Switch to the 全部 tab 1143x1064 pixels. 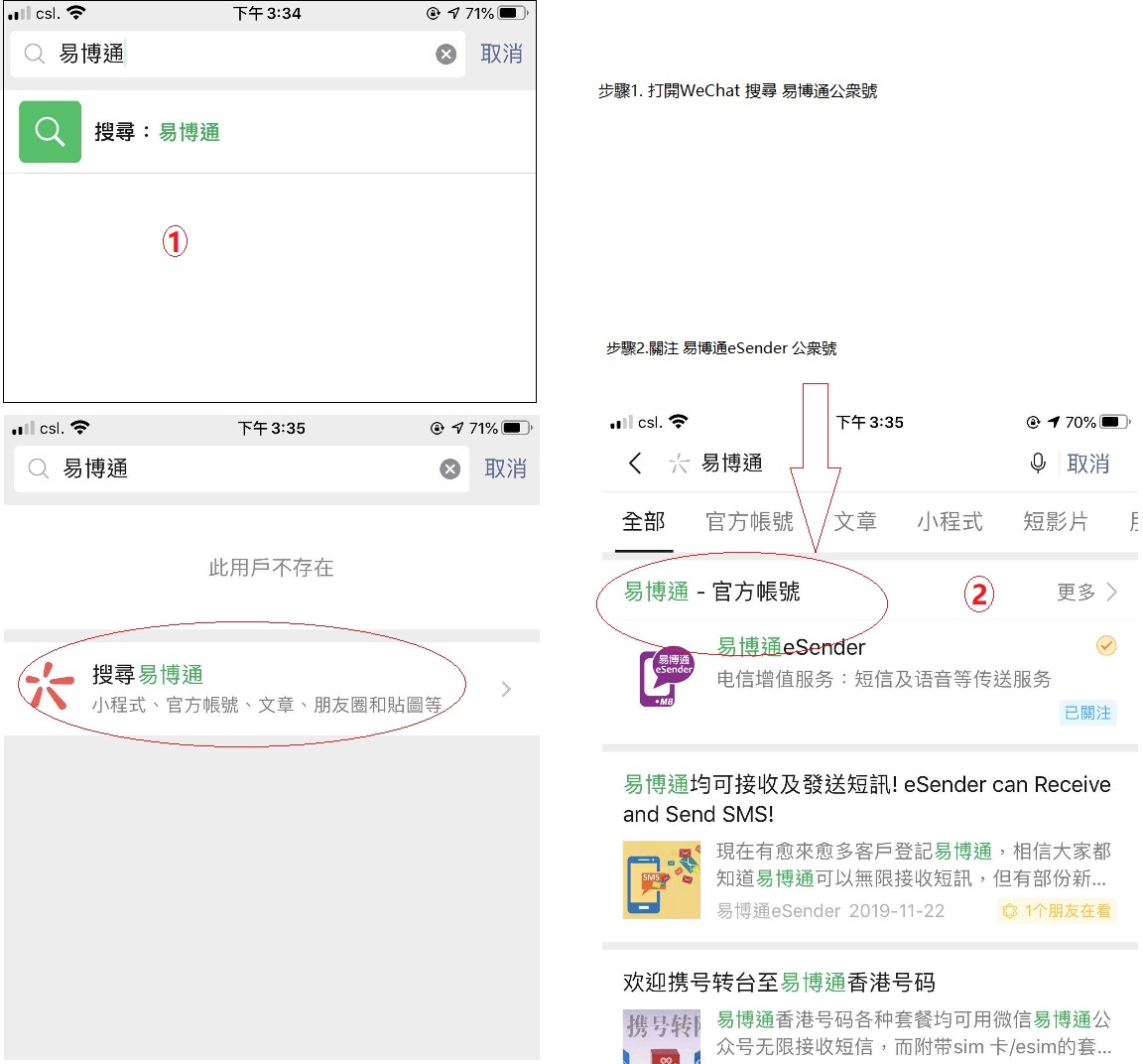click(644, 522)
